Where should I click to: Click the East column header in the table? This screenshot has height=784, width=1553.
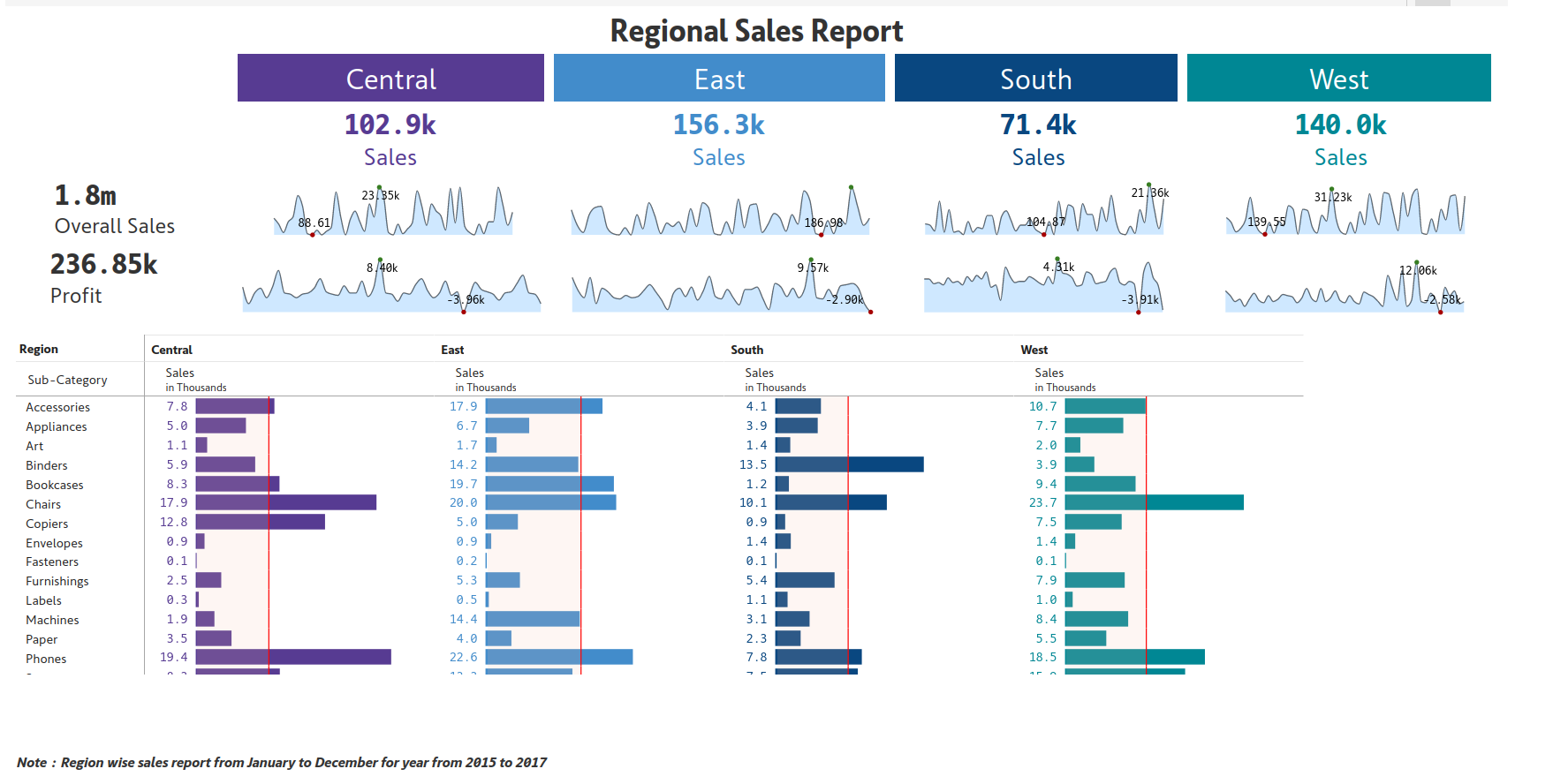(x=452, y=351)
